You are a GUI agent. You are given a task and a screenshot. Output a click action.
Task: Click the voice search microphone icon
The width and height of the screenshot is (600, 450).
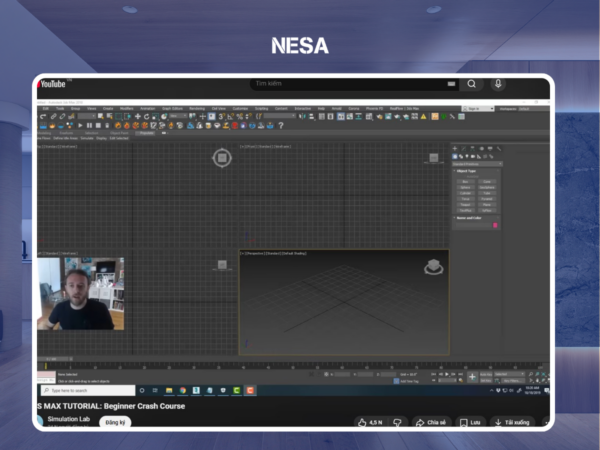tap(498, 84)
